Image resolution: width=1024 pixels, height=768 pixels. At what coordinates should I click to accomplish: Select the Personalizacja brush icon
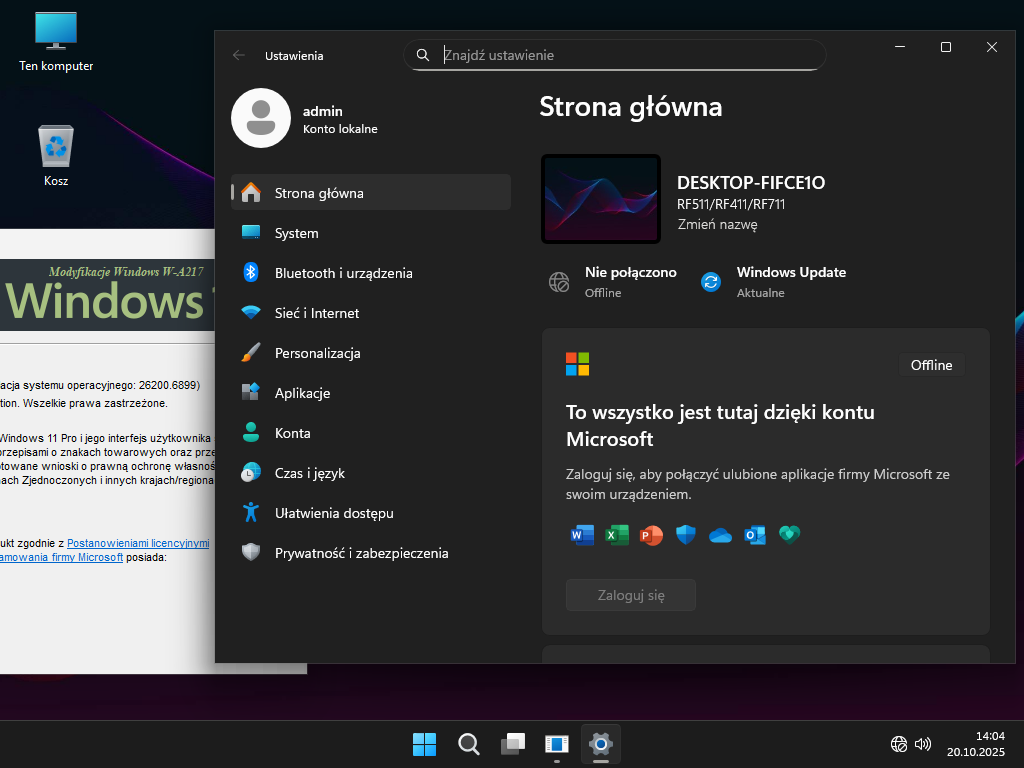click(251, 353)
